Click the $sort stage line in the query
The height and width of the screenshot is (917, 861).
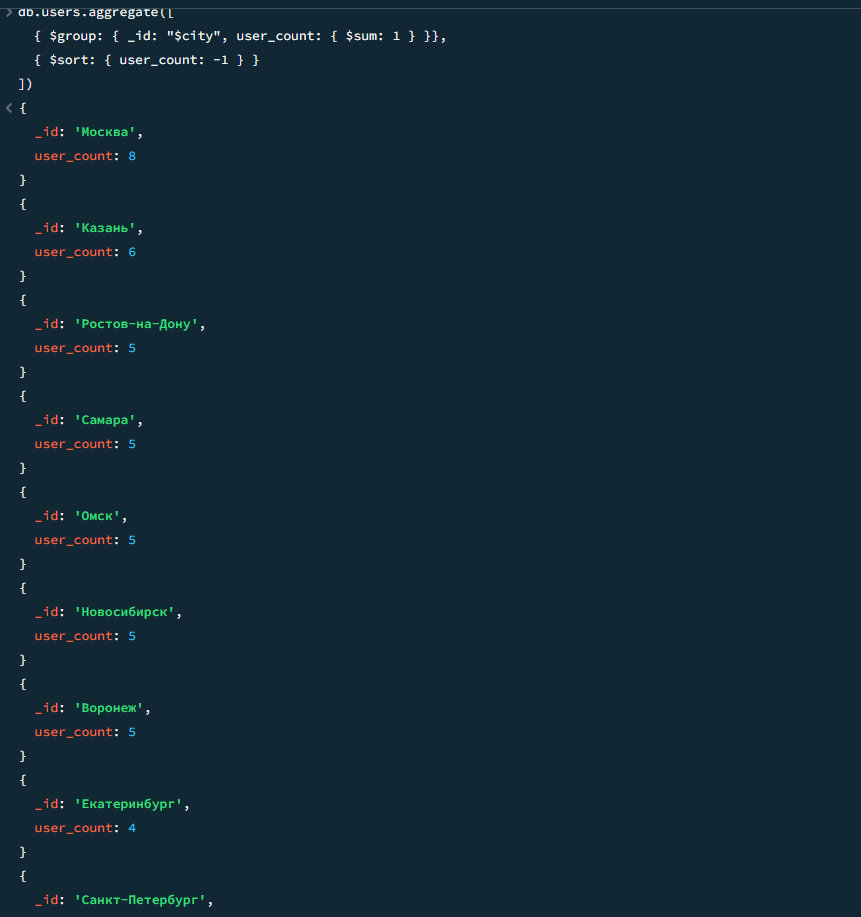tap(146, 60)
